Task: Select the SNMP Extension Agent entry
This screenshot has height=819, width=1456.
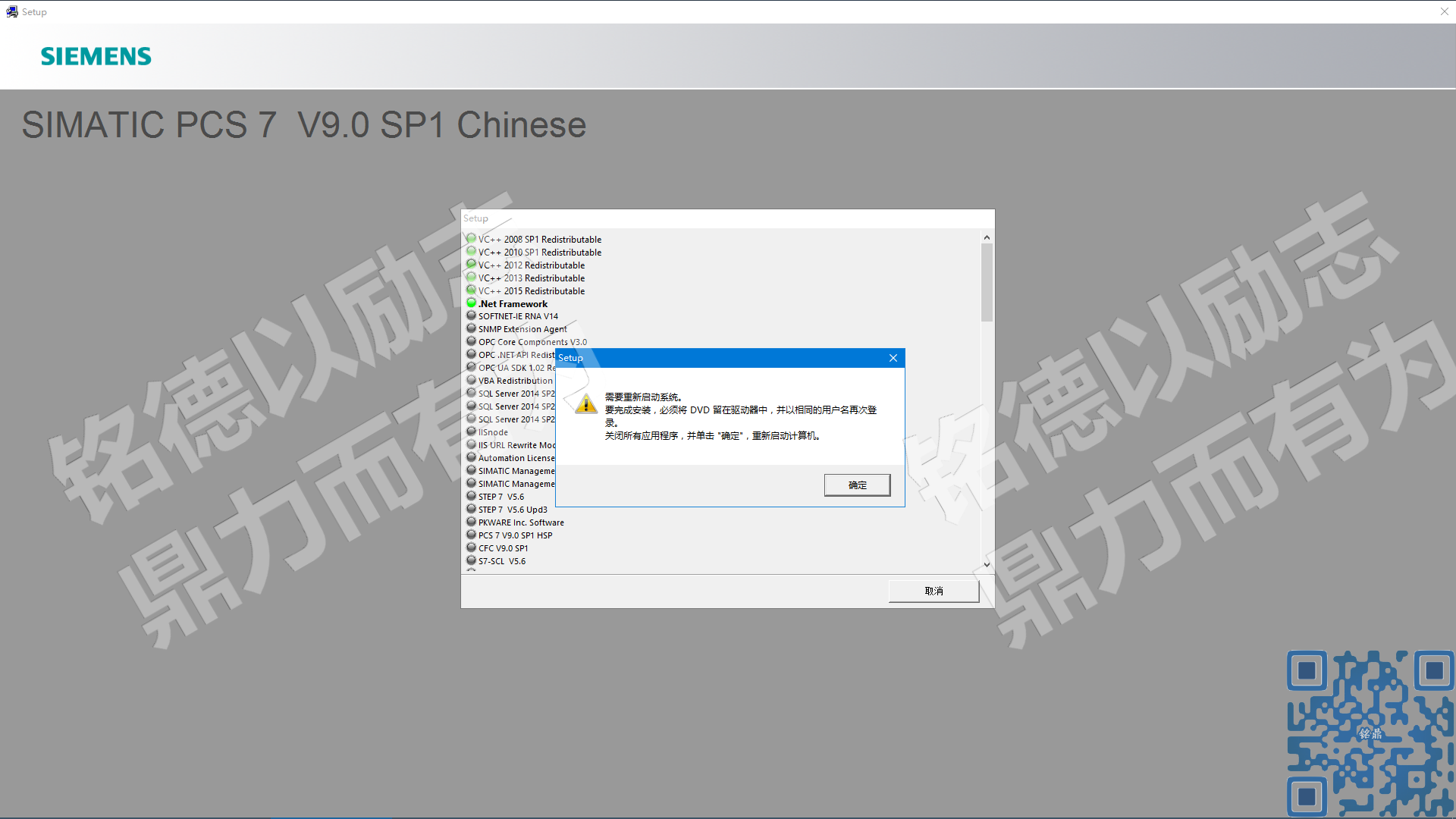Action: (x=522, y=330)
